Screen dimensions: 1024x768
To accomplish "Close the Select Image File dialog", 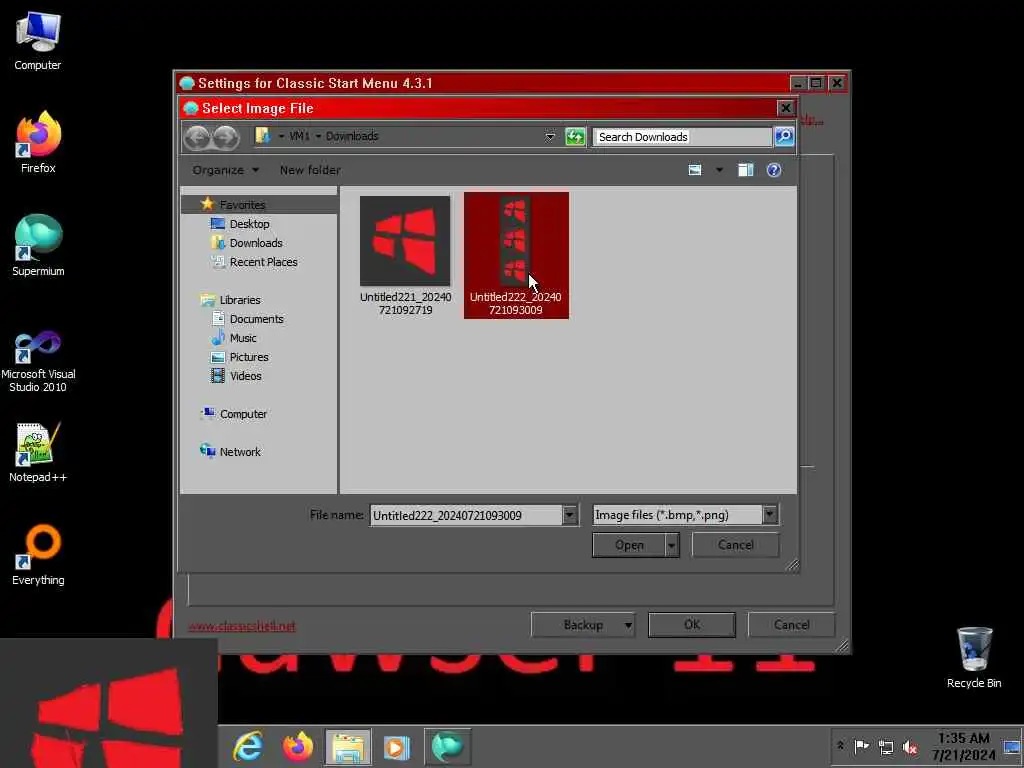I will [785, 108].
